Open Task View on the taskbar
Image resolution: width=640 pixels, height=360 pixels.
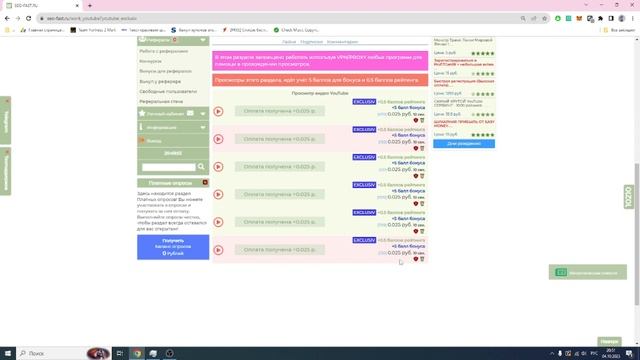[x=120, y=353]
